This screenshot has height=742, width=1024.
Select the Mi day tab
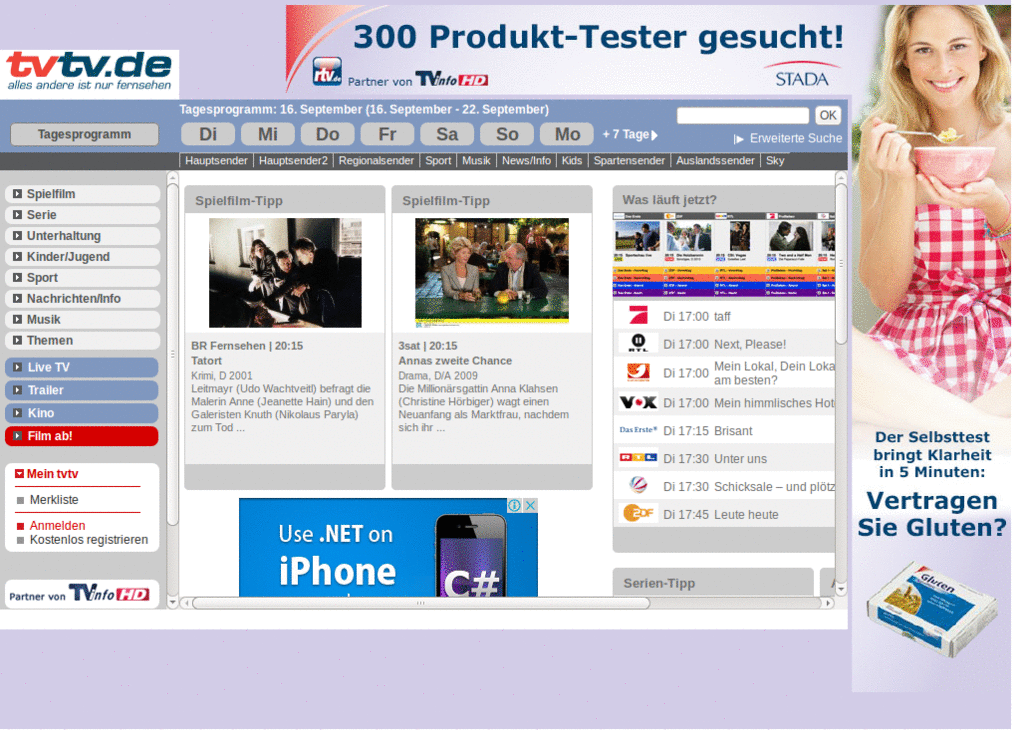(x=268, y=134)
